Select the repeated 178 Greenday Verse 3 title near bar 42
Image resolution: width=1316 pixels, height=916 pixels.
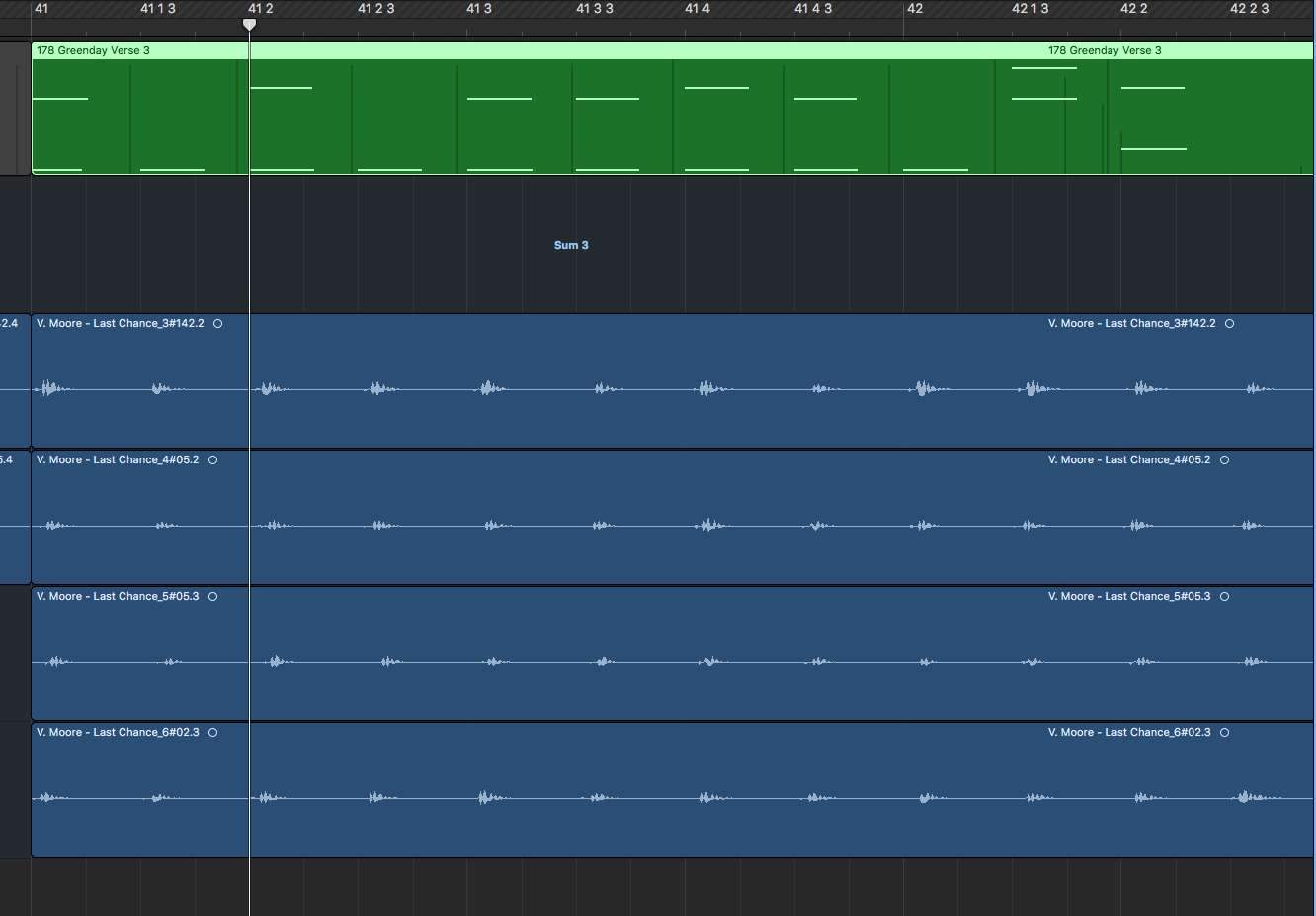click(x=1105, y=50)
